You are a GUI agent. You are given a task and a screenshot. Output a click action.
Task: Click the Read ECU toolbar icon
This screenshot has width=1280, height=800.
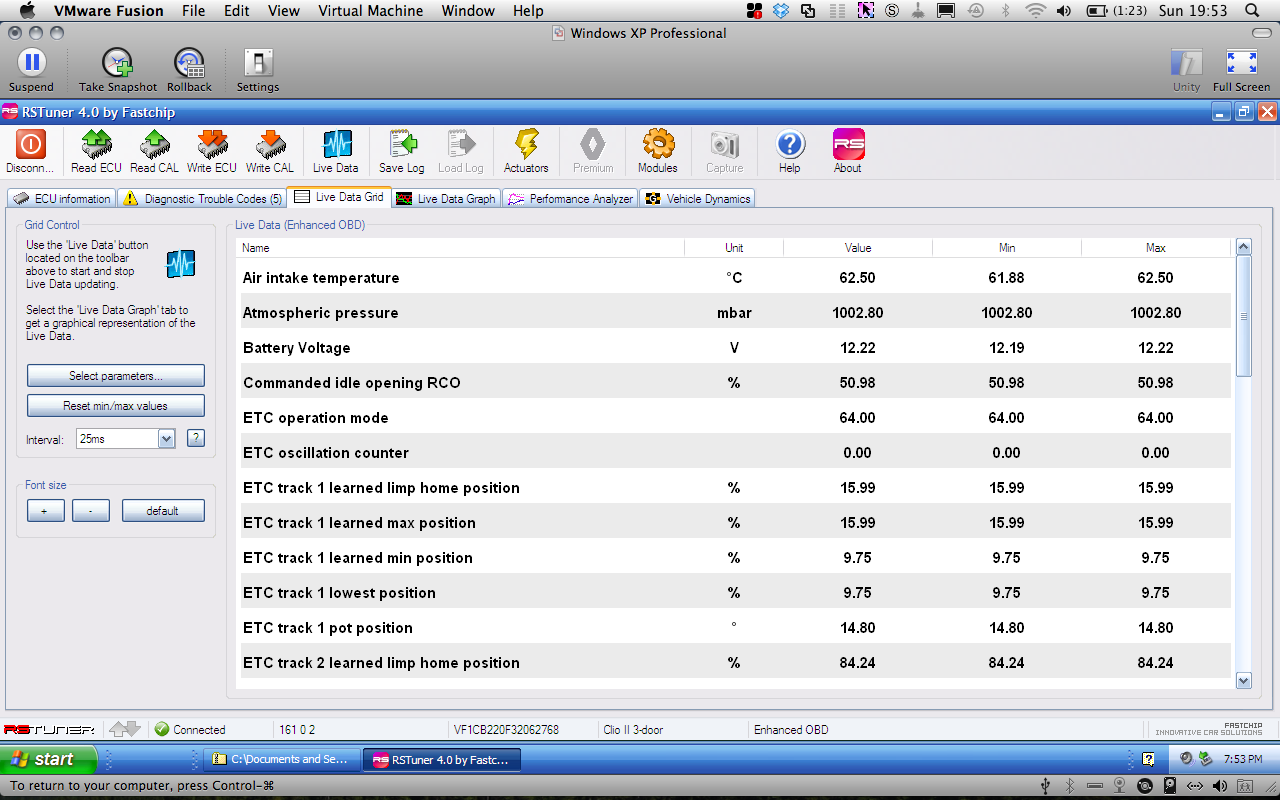[96, 145]
